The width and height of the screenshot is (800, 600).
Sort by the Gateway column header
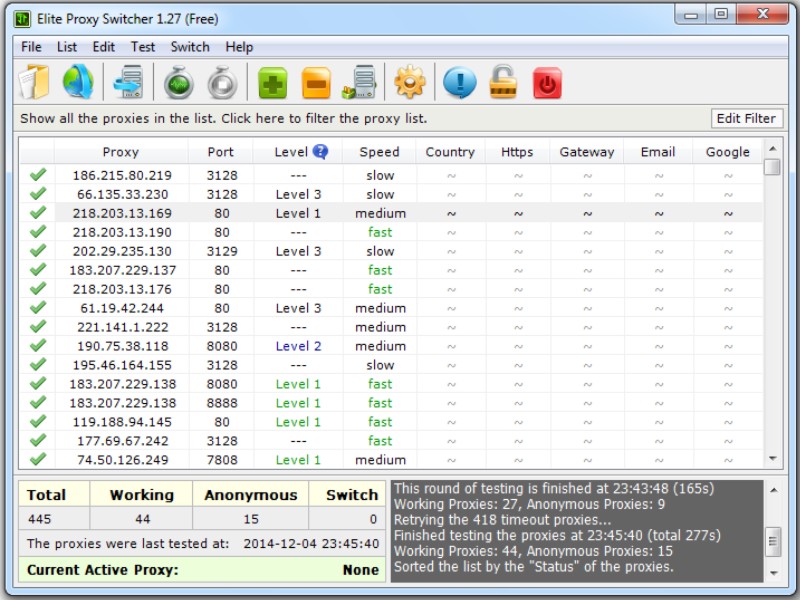(587, 152)
